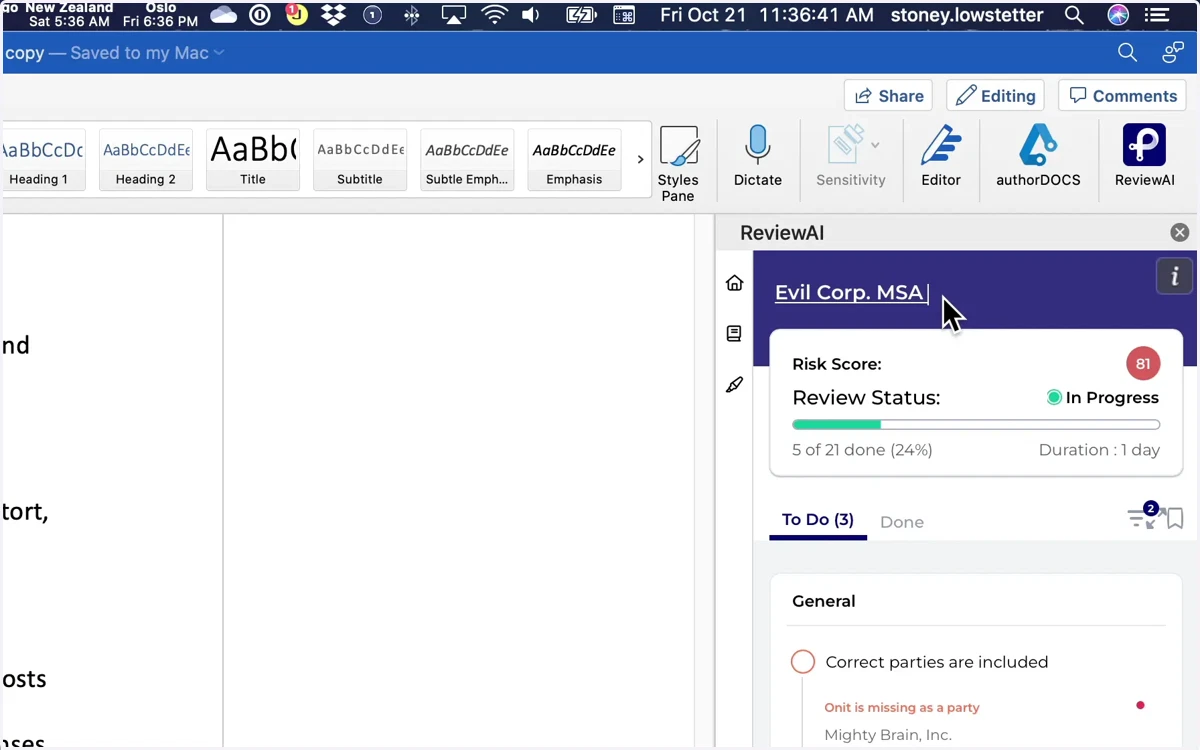Switch to the Done tab
The height and width of the screenshot is (750, 1200).
[902, 522]
